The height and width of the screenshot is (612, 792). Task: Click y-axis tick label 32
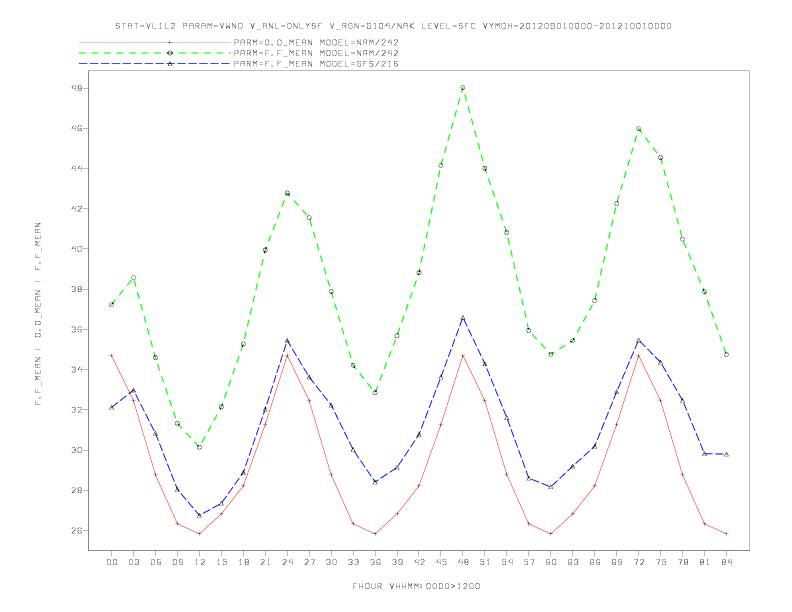pos(78,410)
